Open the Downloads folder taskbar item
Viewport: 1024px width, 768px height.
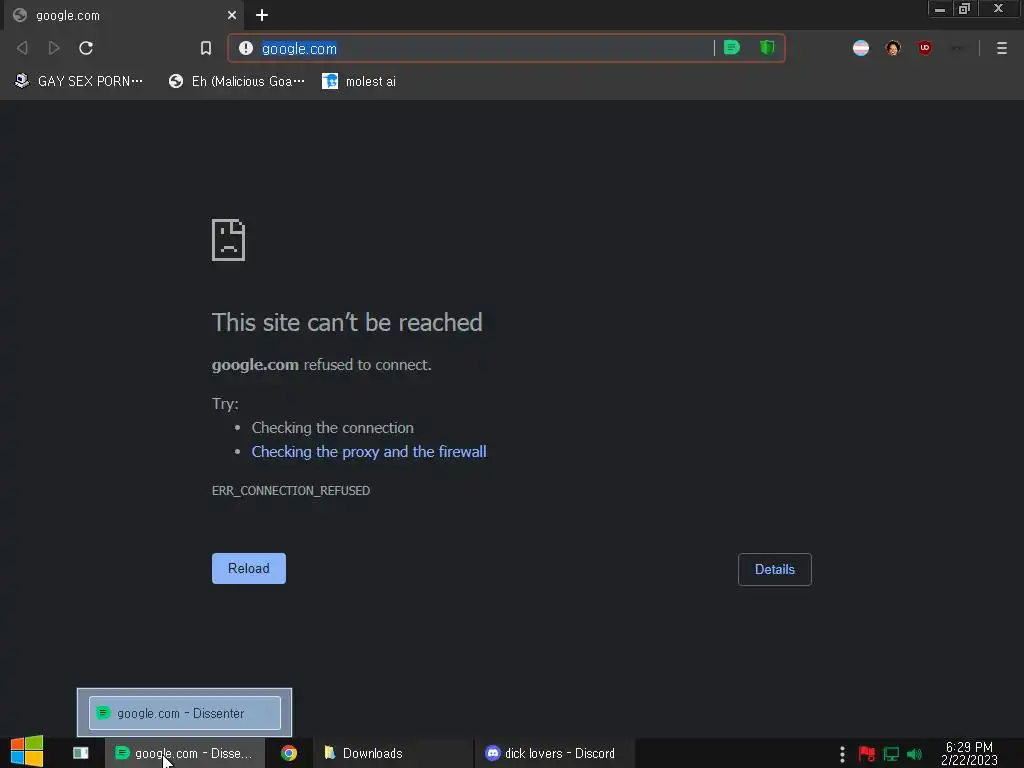(392, 753)
